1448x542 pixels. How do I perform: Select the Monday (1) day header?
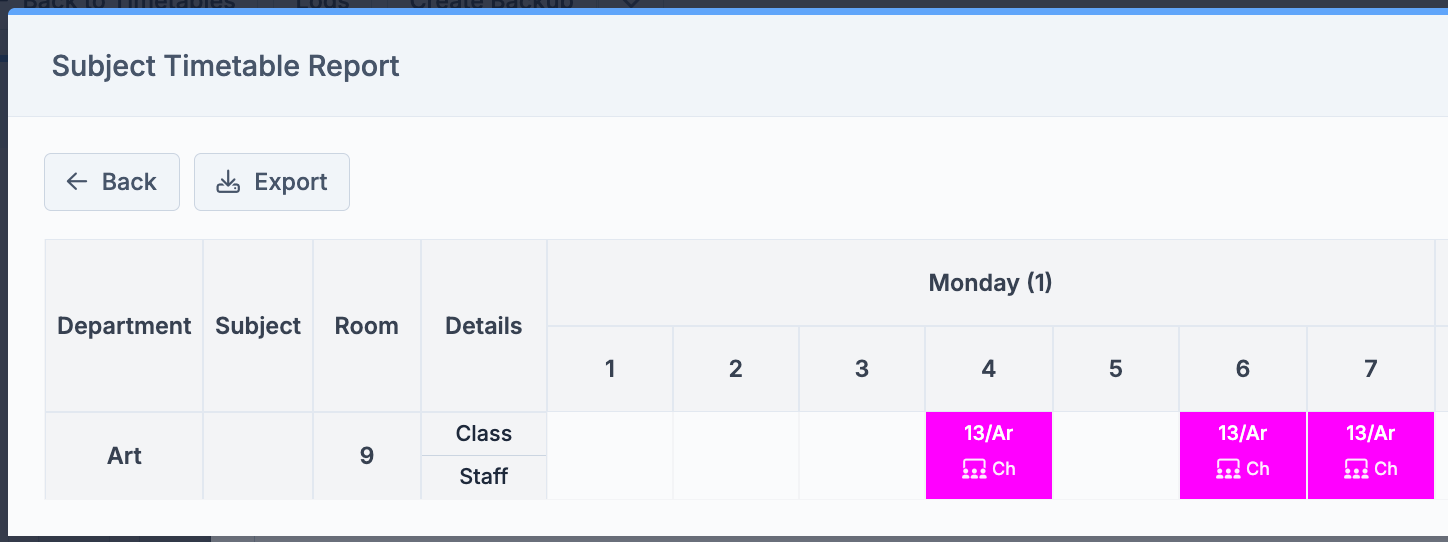[x=990, y=283]
